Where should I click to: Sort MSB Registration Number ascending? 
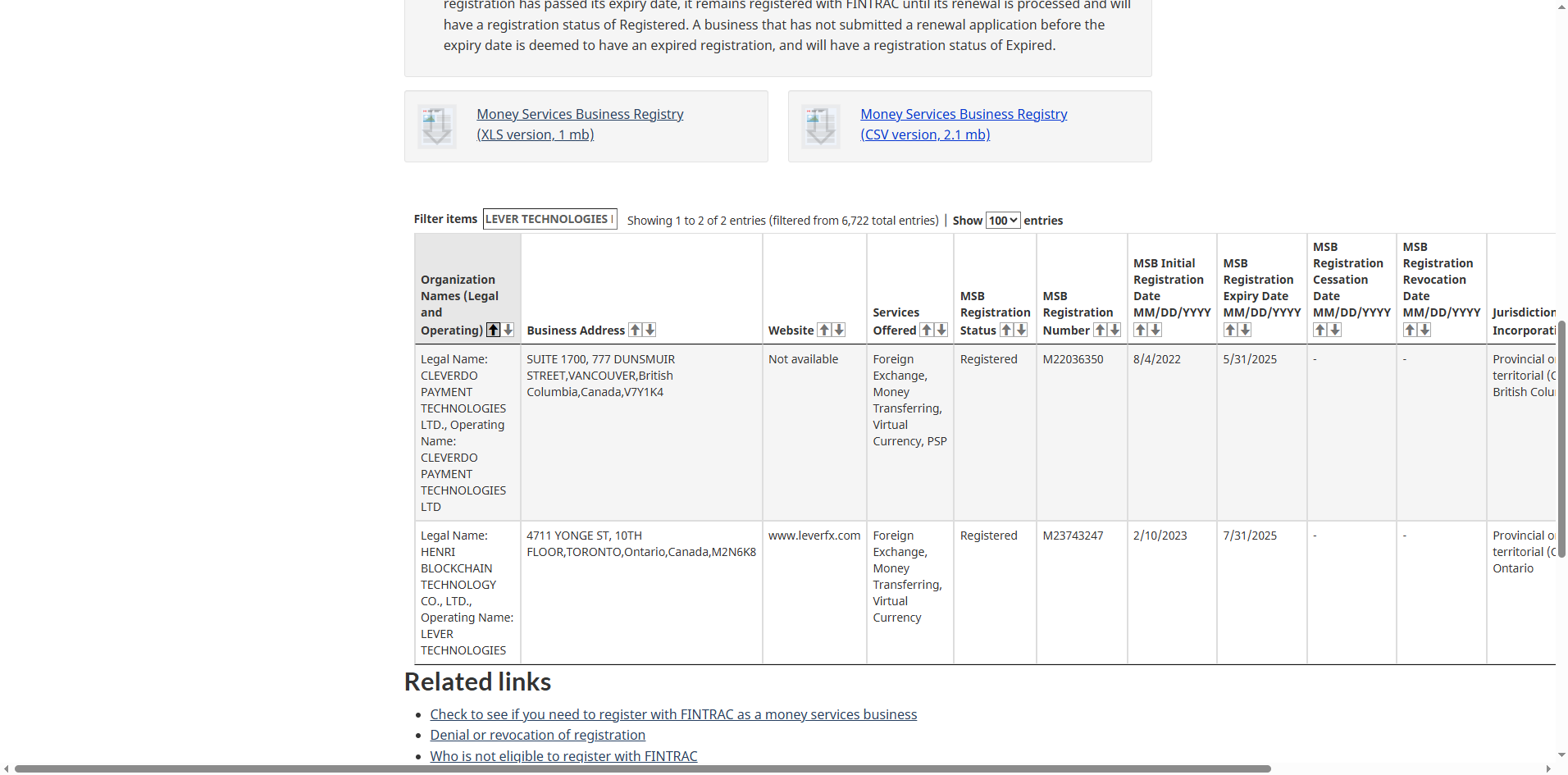(x=1100, y=330)
